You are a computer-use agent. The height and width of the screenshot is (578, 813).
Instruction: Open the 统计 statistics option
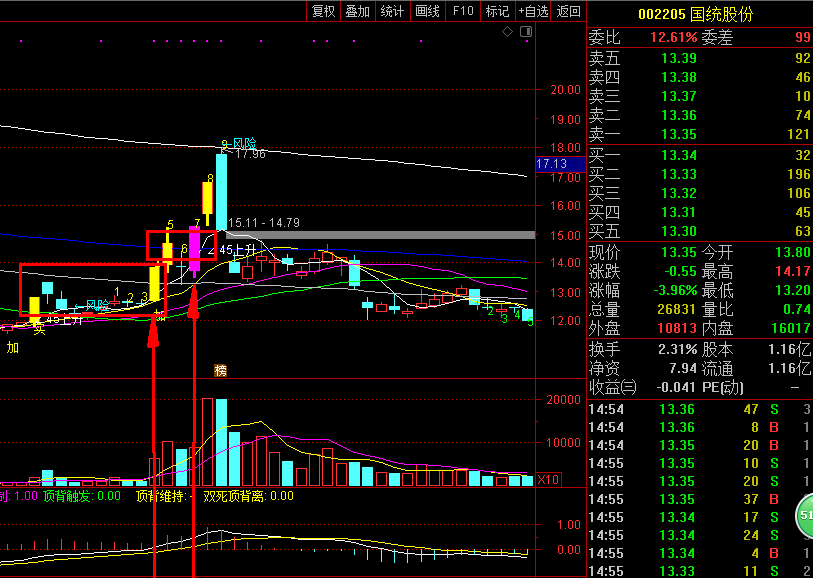click(x=392, y=11)
